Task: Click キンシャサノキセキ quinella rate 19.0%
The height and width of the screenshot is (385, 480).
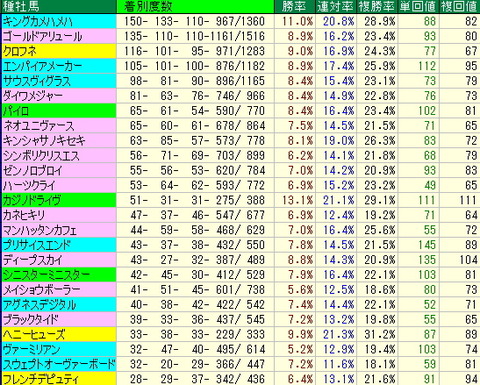Action: tap(338, 141)
